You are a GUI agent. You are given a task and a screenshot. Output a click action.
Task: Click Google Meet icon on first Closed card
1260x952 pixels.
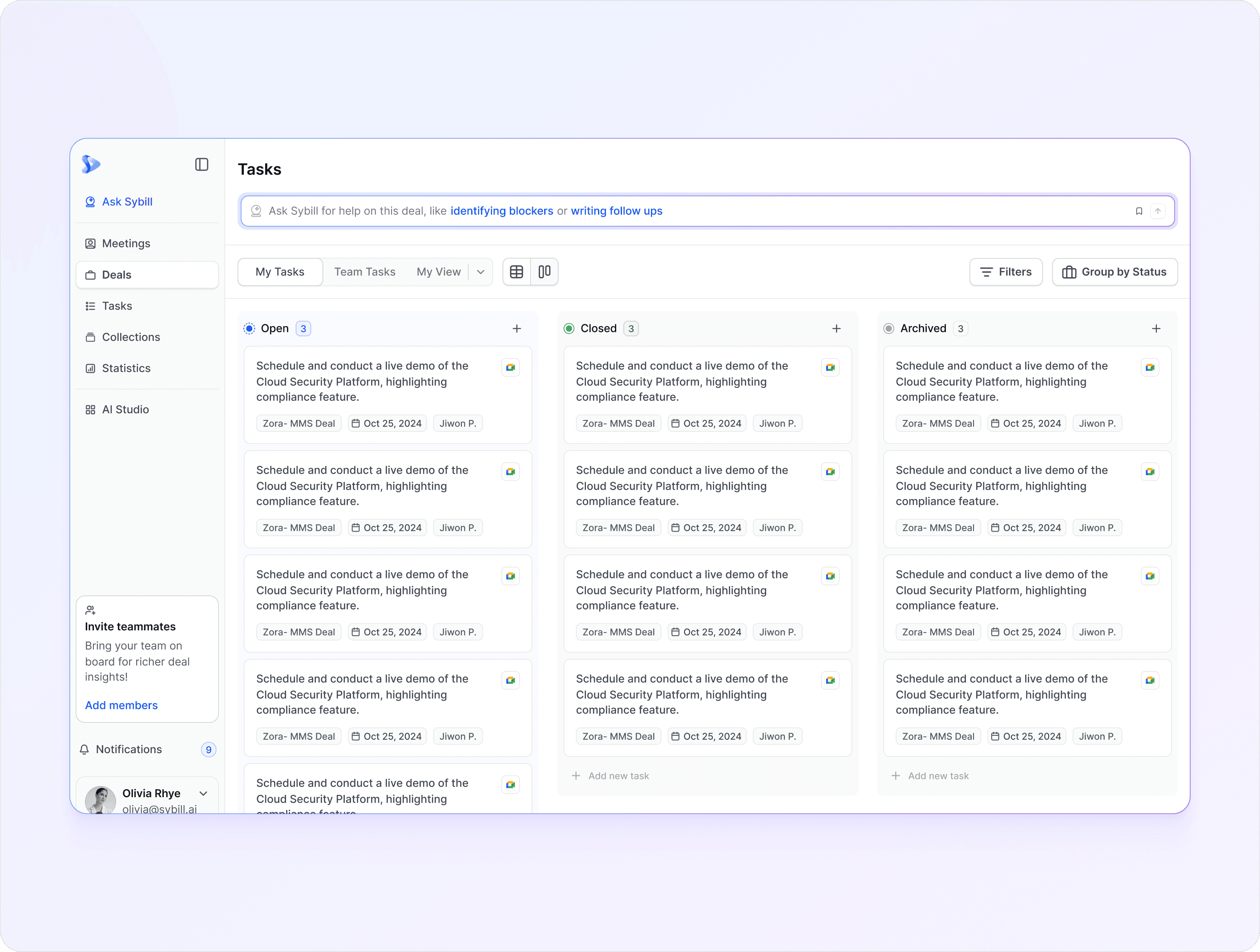830,367
